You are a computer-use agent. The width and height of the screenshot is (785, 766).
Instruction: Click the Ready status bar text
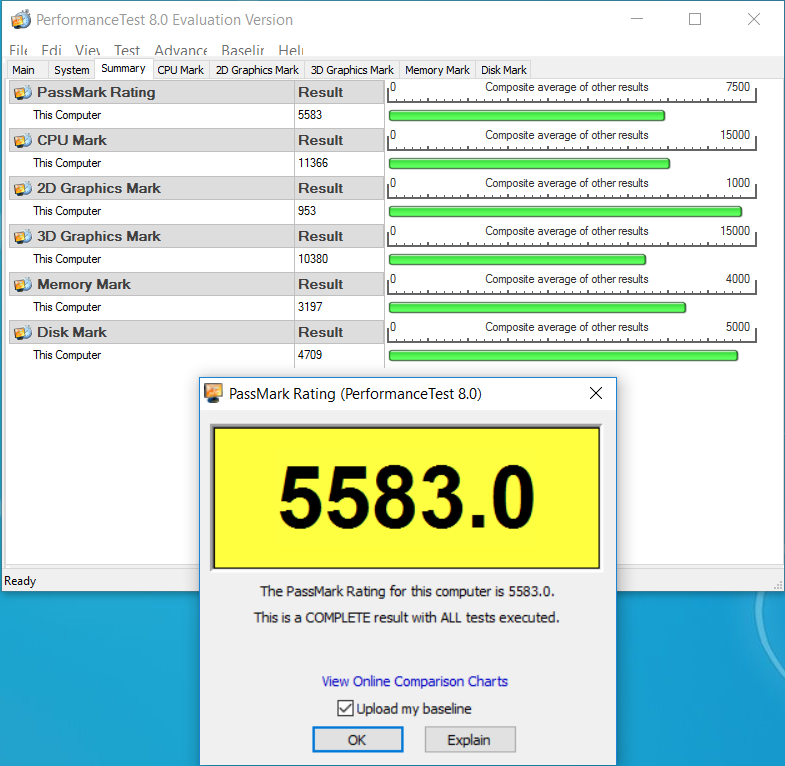pos(20,581)
